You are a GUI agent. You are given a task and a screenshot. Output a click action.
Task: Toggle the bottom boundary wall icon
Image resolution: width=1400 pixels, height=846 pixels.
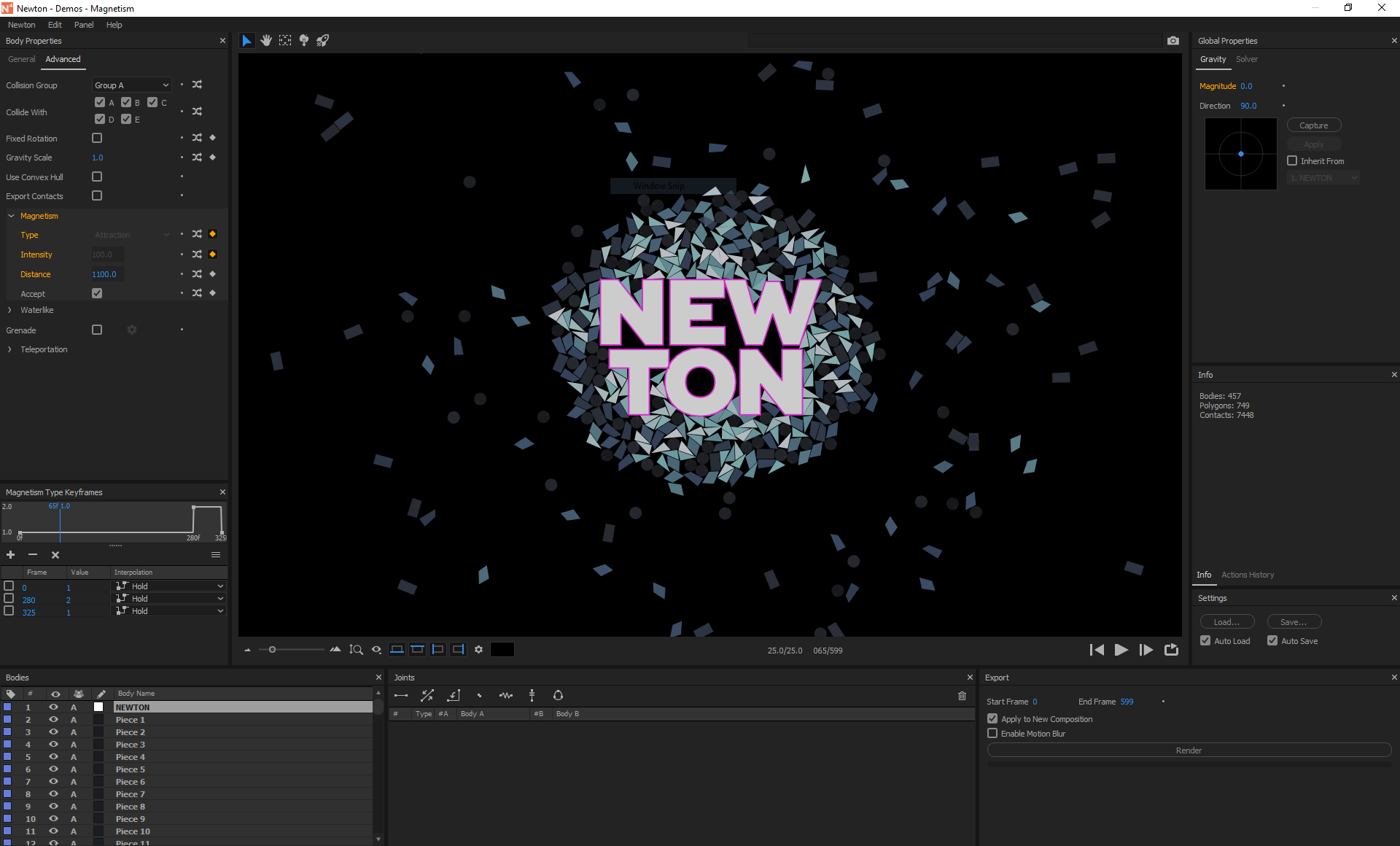[397, 650]
